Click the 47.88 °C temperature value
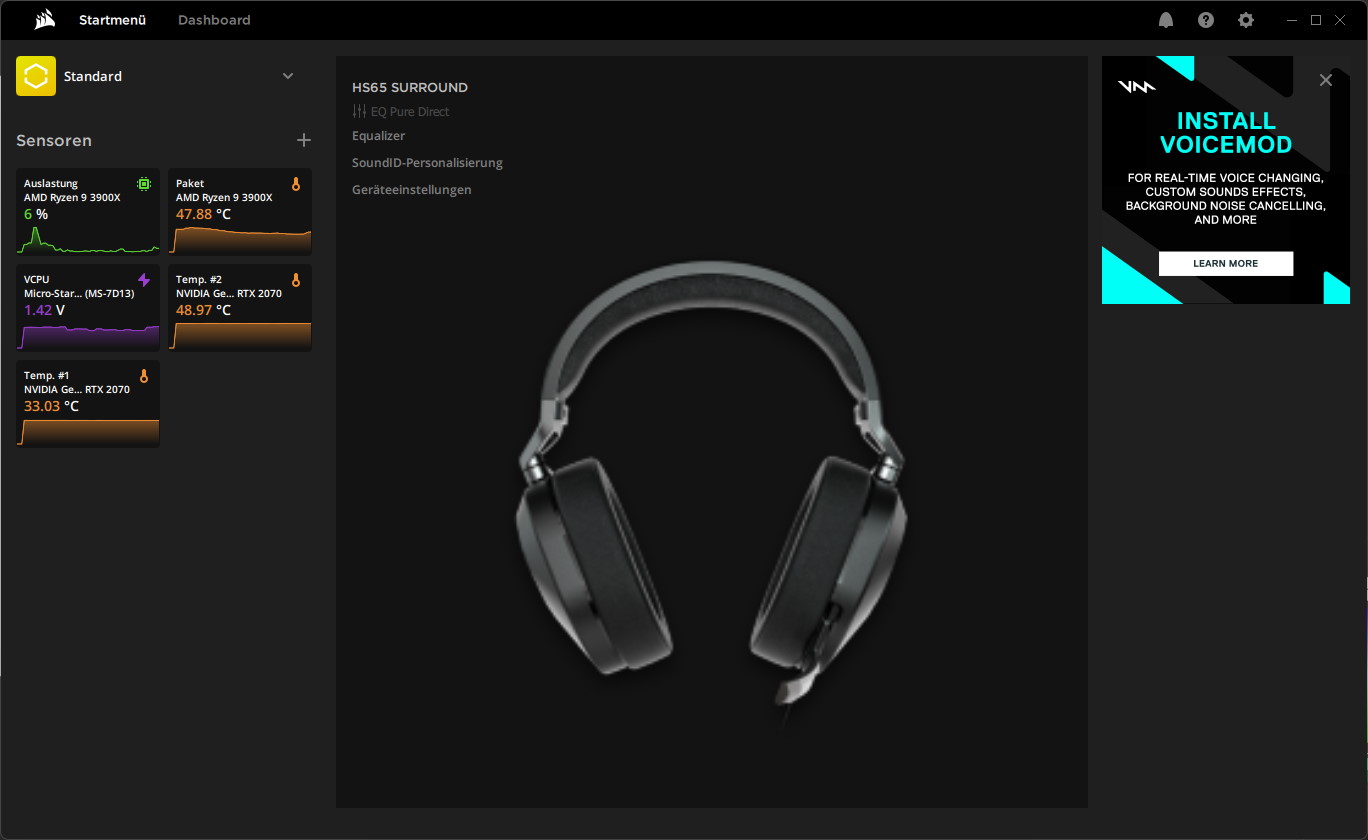The height and width of the screenshot is (840, 1368). coord(203,215)
